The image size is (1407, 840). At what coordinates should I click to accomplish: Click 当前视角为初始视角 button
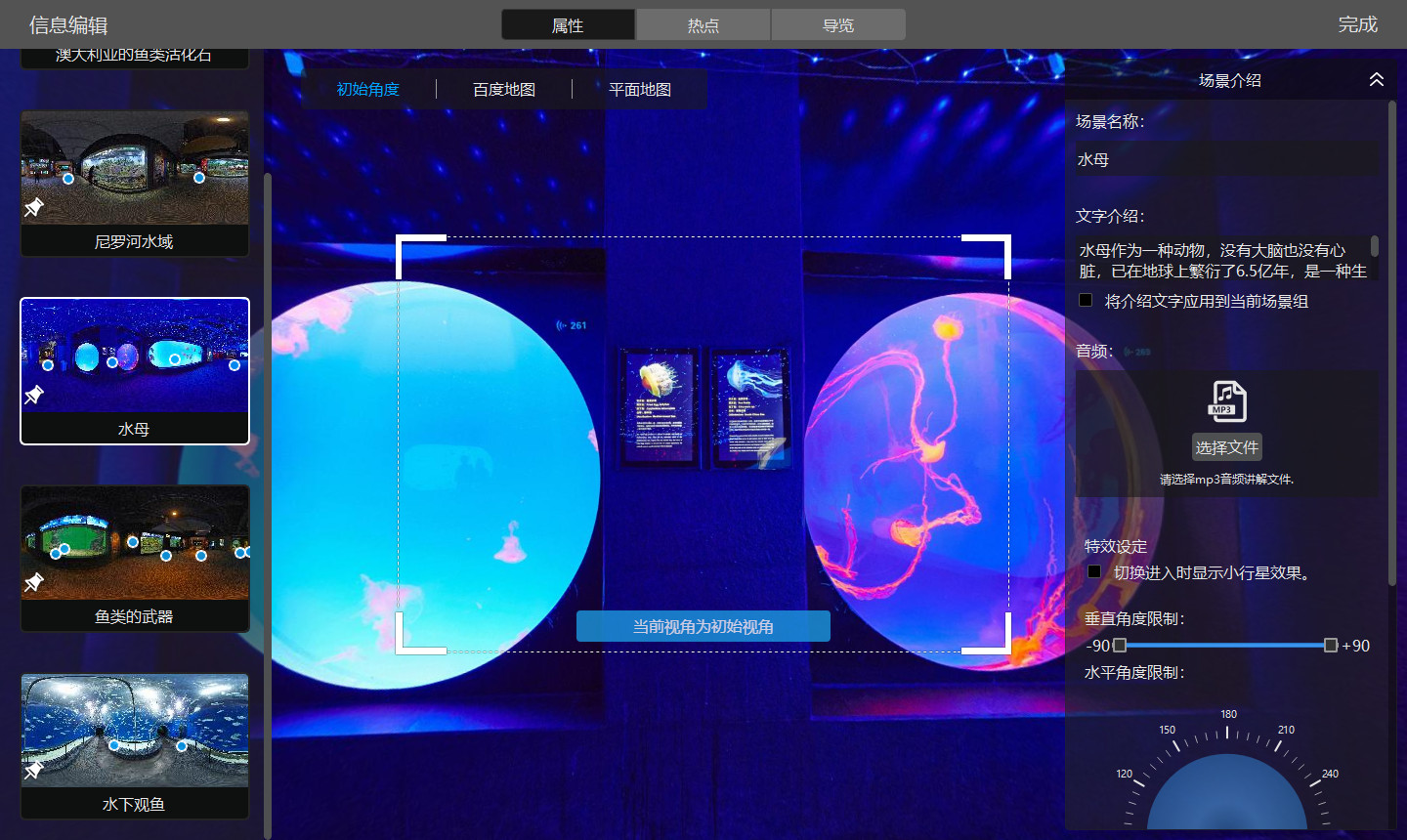tap(703, 626)
